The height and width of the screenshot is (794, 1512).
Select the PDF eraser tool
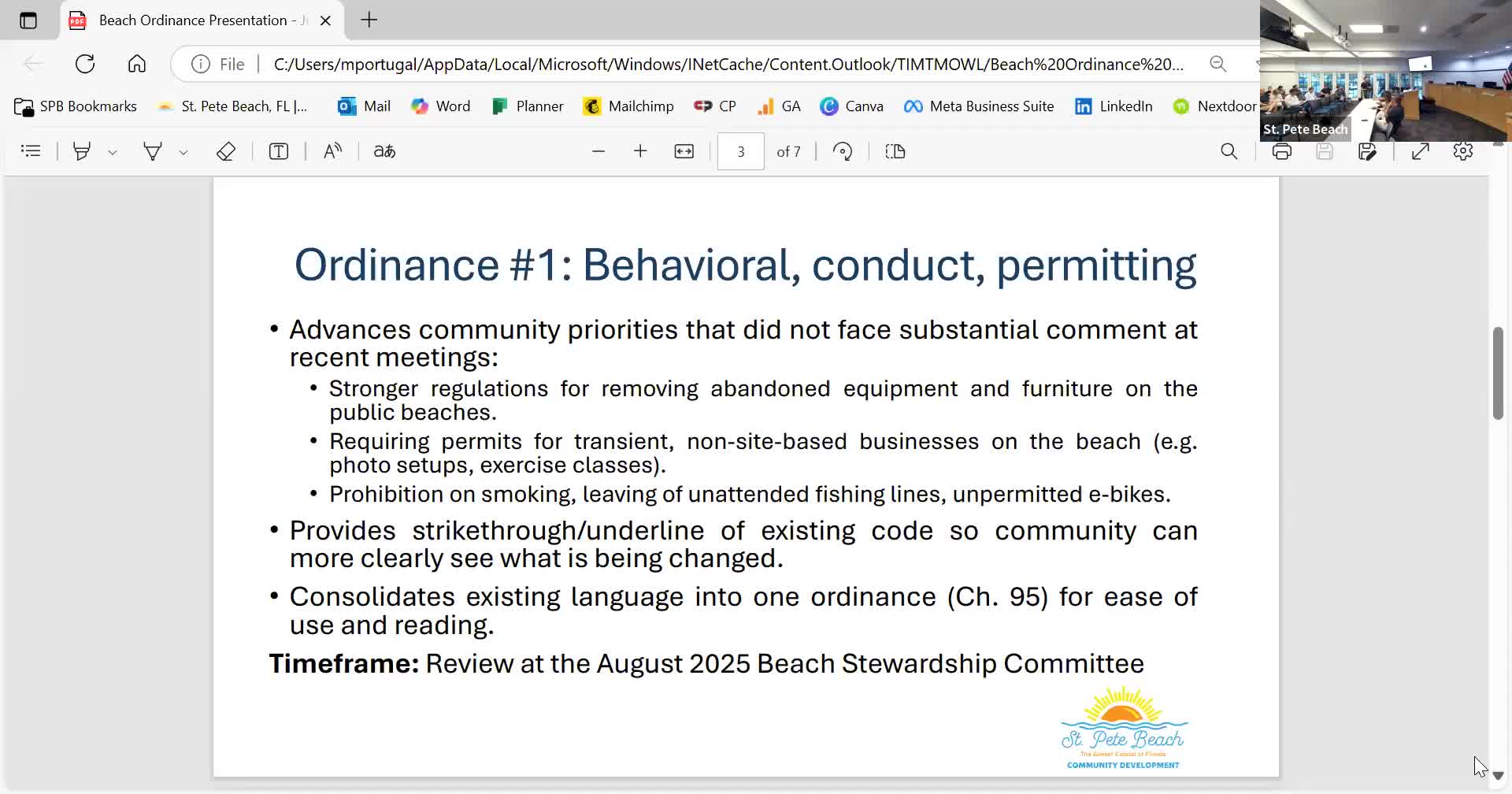[x=226, y=151]
